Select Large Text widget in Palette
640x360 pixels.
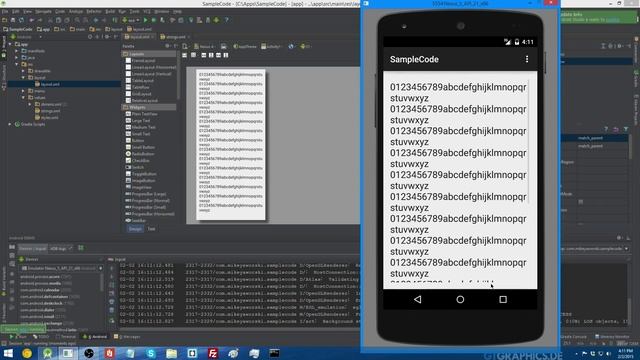138,120
